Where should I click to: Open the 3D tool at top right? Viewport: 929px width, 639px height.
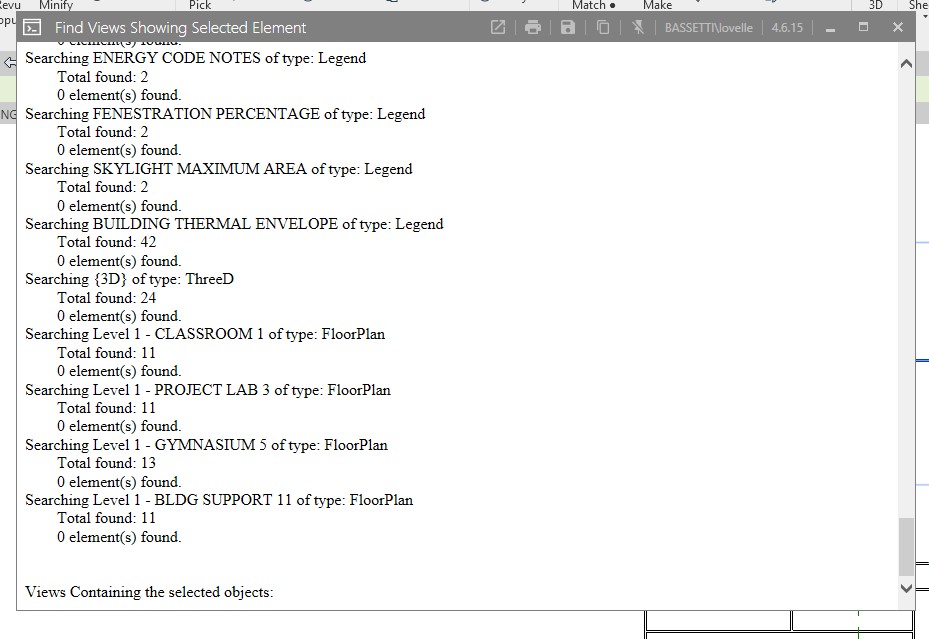tap(875, 6)
